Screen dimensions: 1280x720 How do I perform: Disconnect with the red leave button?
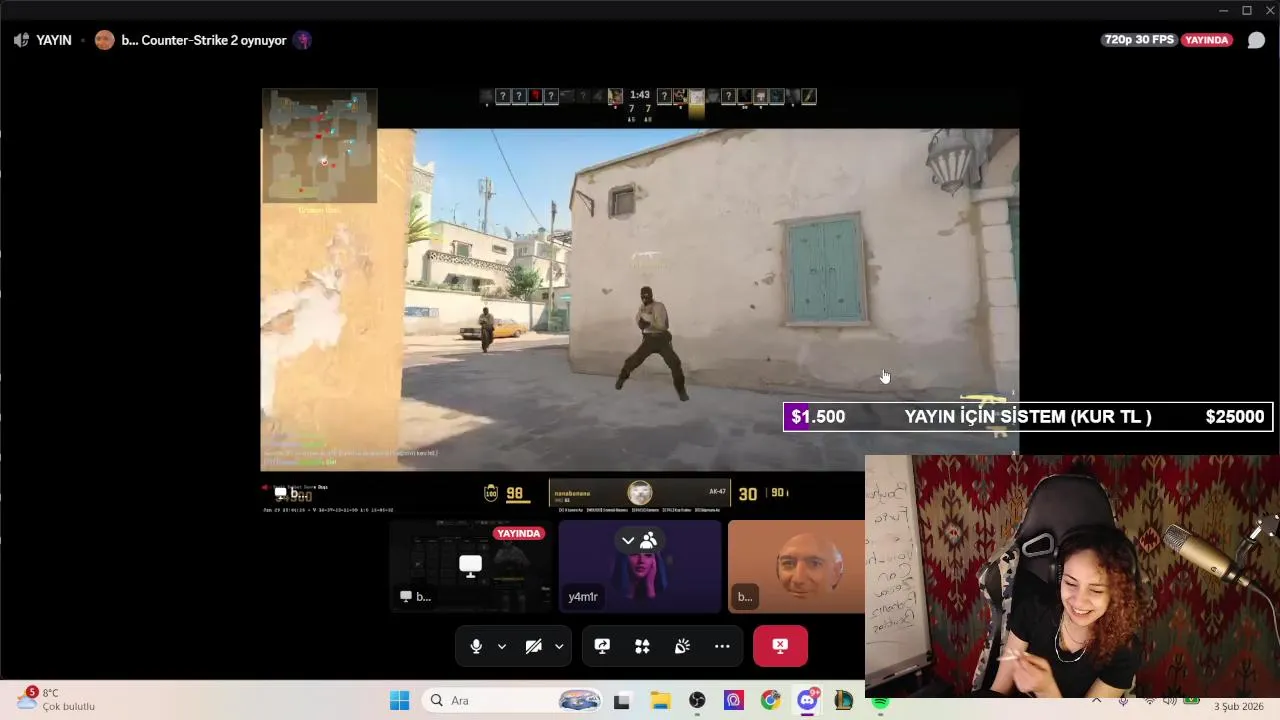[780, 646]
